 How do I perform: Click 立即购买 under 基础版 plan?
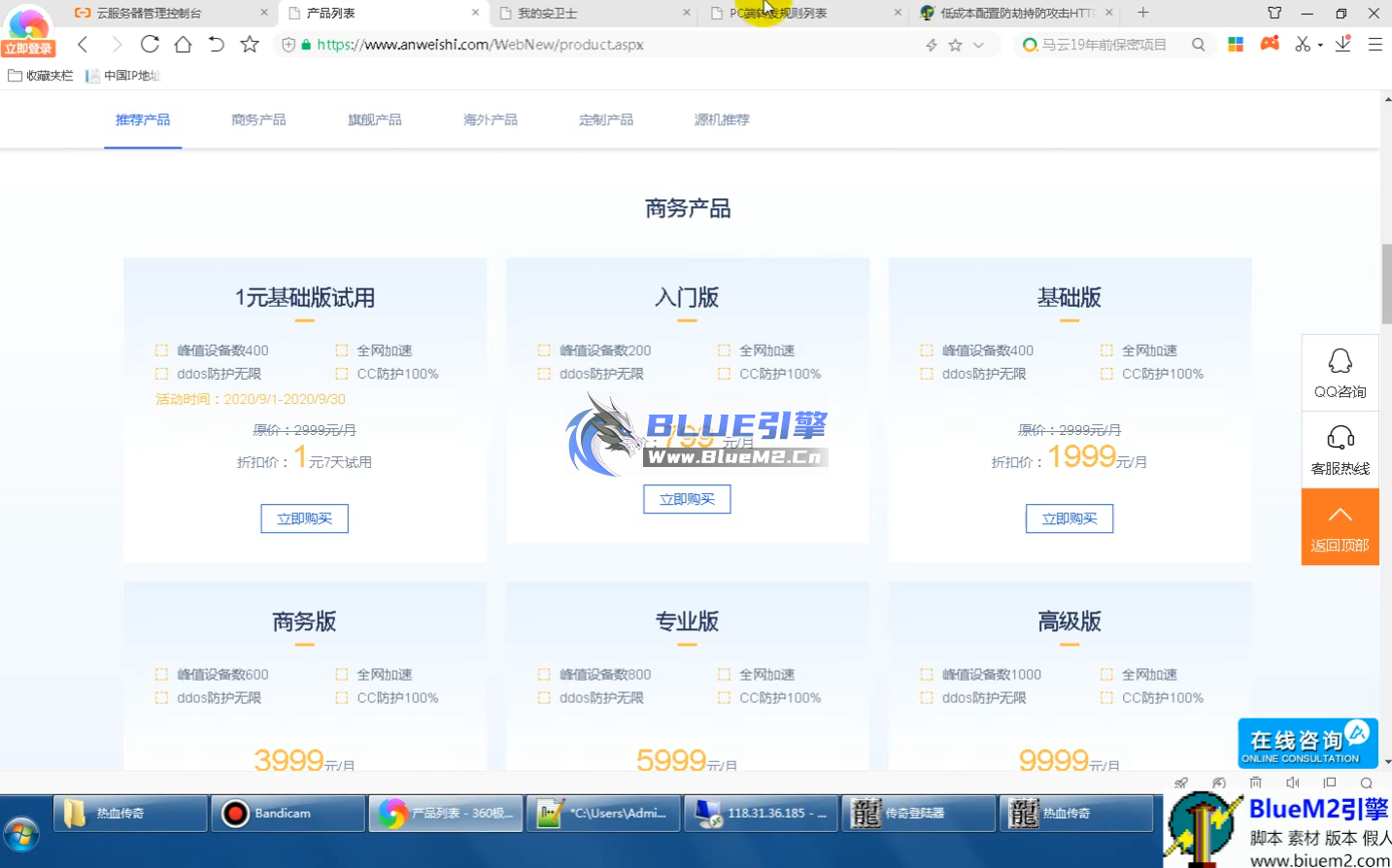[x=1069, y=517]
